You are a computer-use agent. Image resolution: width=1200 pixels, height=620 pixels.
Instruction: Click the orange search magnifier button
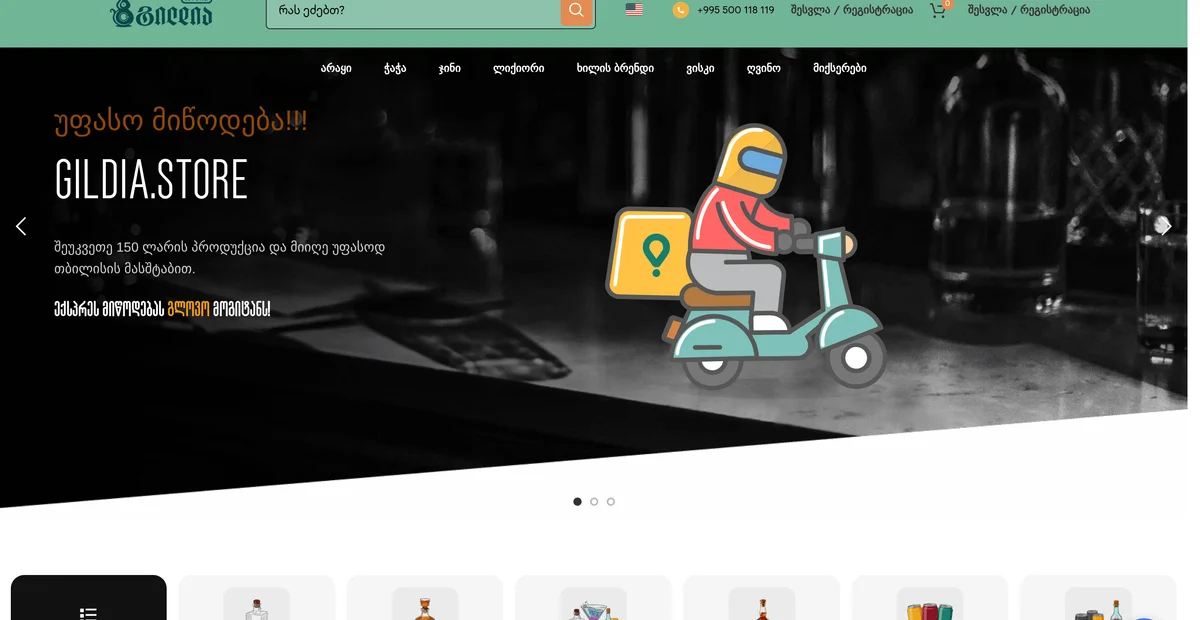pyautogui.click(x=577, y=11)
